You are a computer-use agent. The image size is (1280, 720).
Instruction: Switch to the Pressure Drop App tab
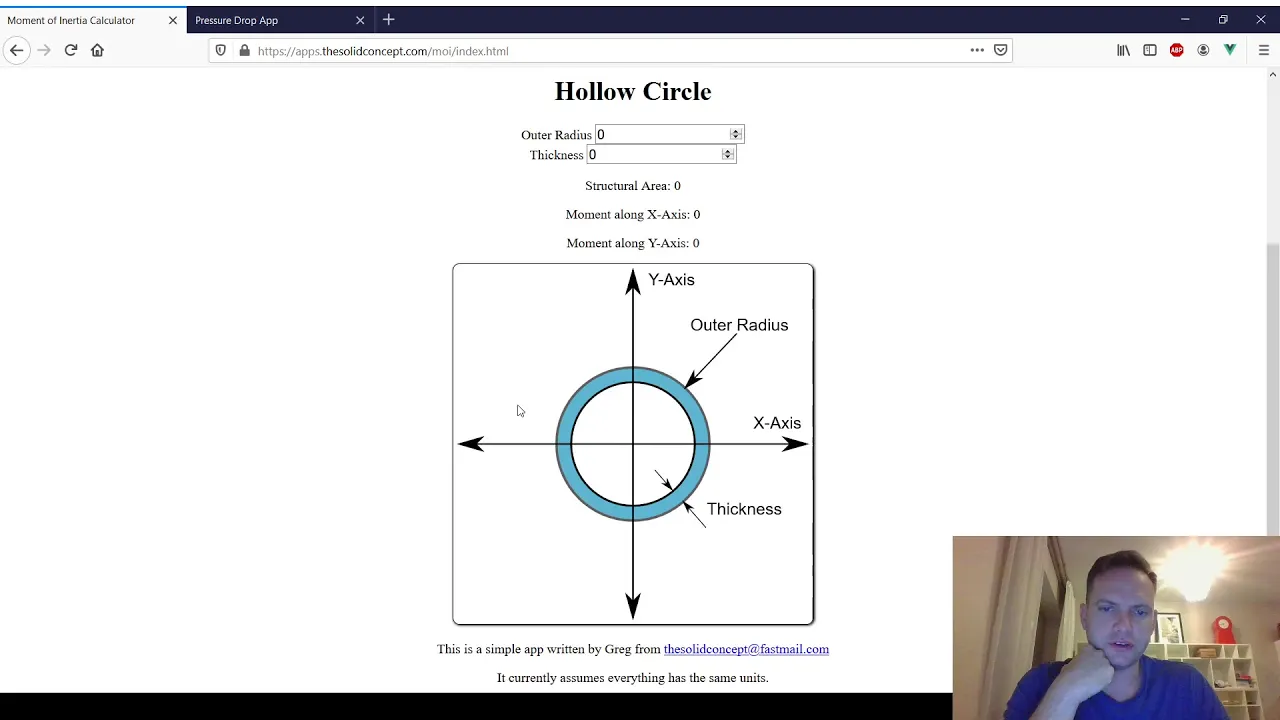pyautogui.click(x=280, y=20)
